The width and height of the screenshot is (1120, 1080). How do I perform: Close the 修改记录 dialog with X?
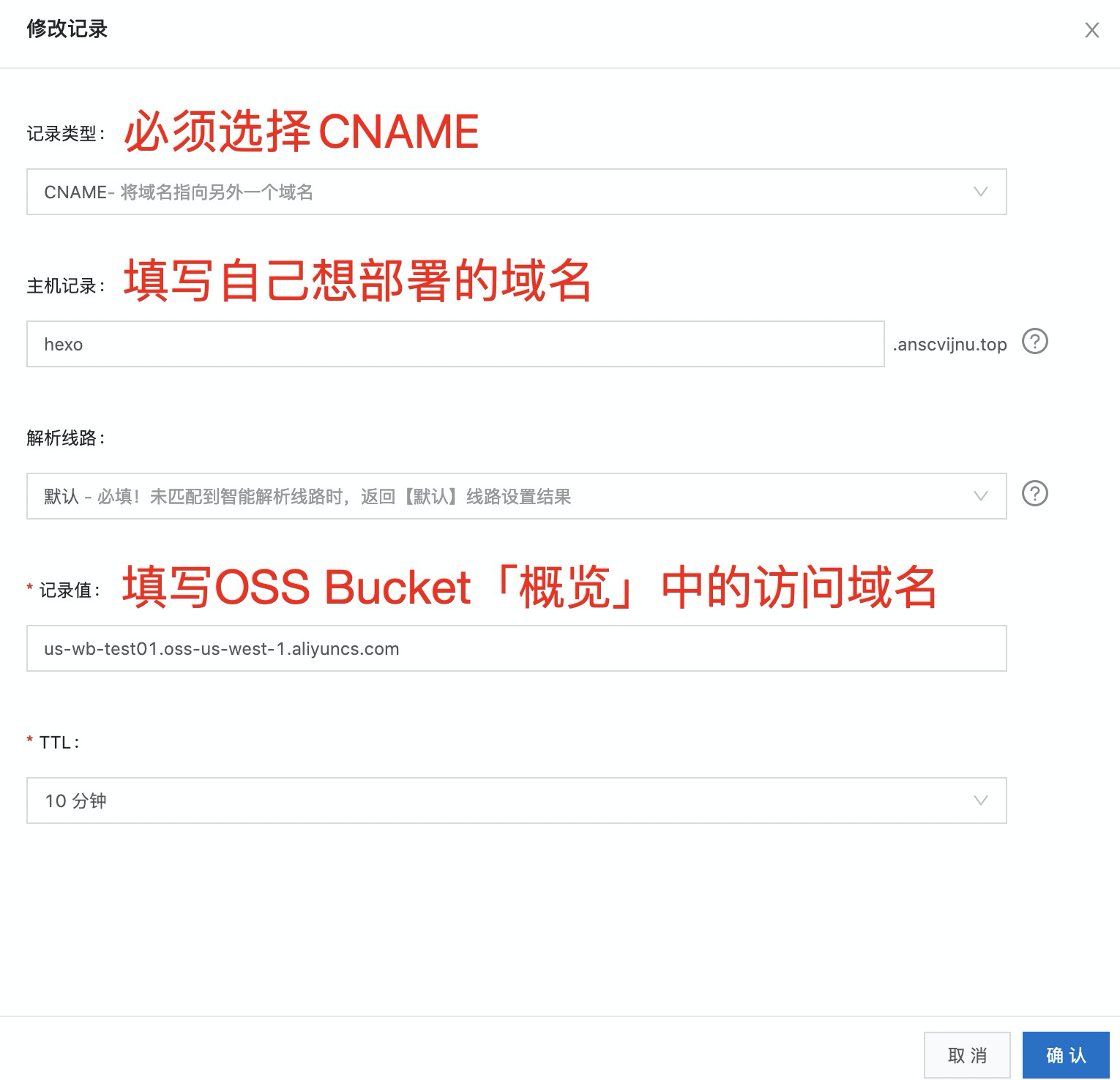tap(1091, 30)
